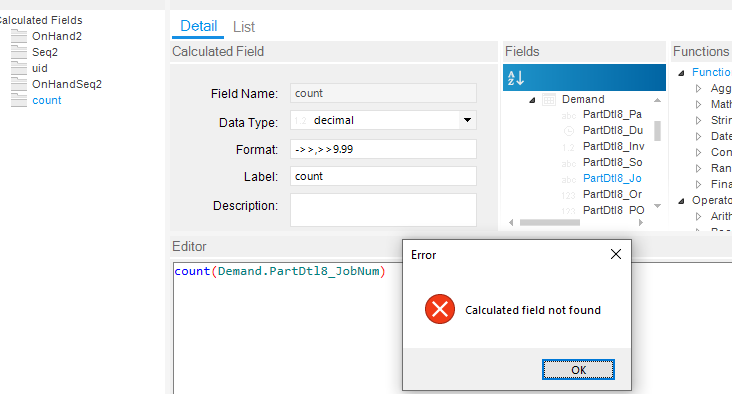The width and height of the screenshot is (732, 394).
Task: Click the integer type icon beside PartDtl8_Or
Action: 568,195
